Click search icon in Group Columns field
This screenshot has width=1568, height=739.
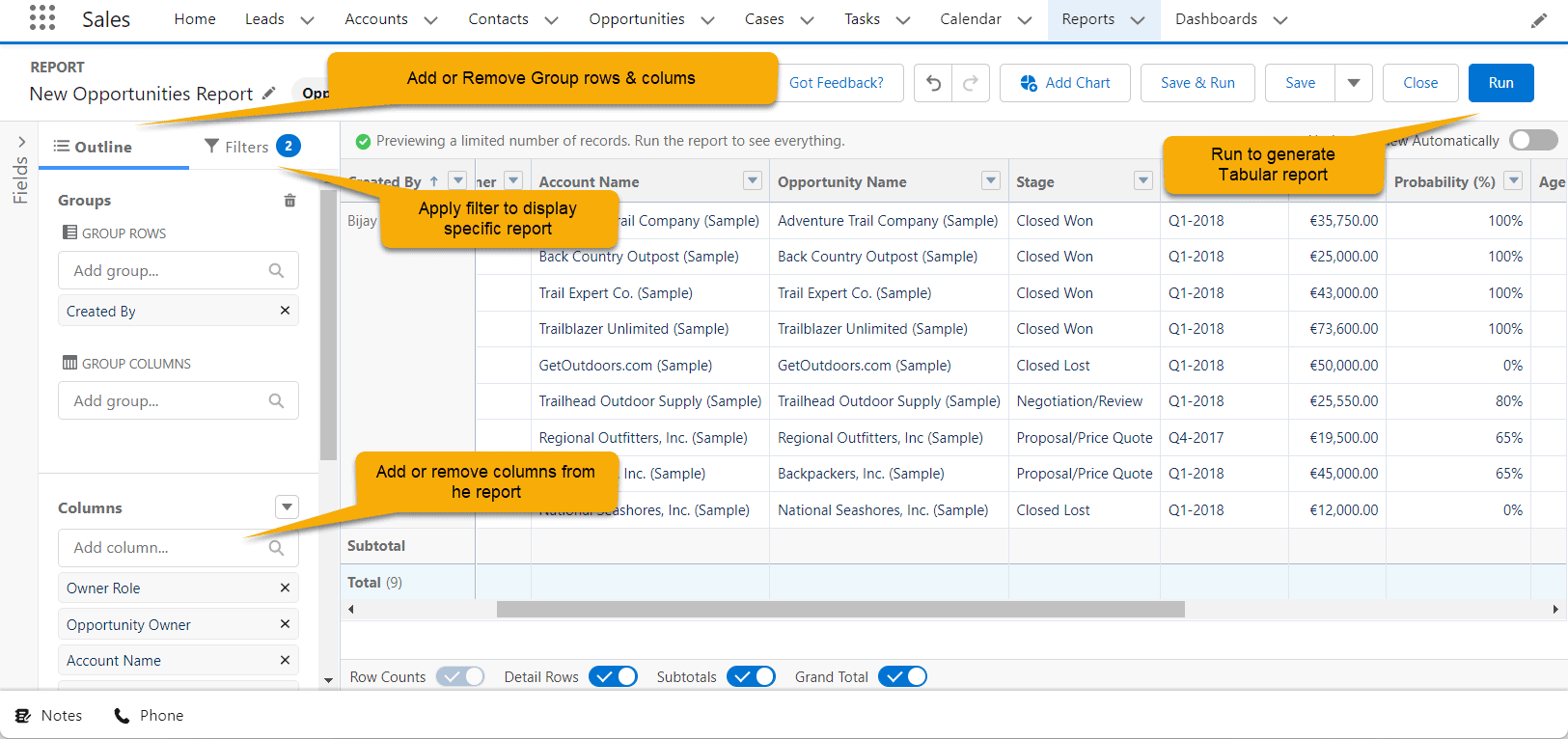pyautogui.click(x=276, y=400)
